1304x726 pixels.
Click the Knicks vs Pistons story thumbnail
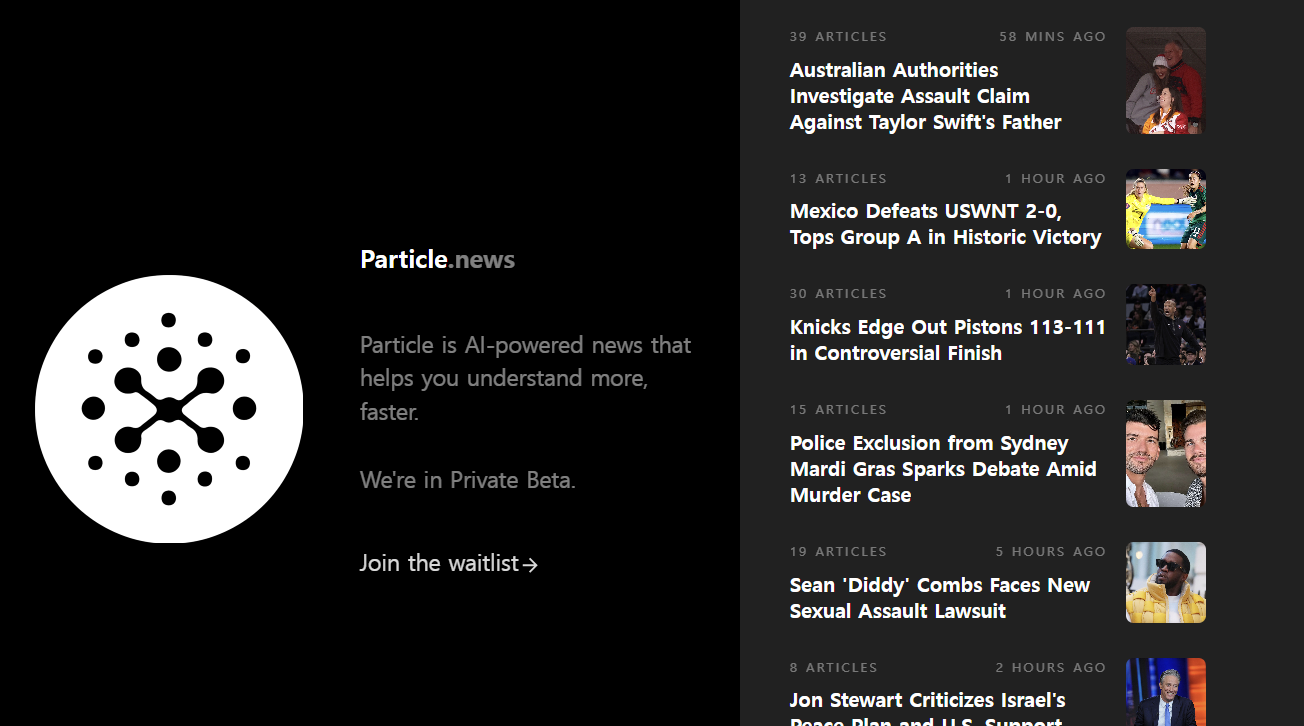coord(1165,324)
